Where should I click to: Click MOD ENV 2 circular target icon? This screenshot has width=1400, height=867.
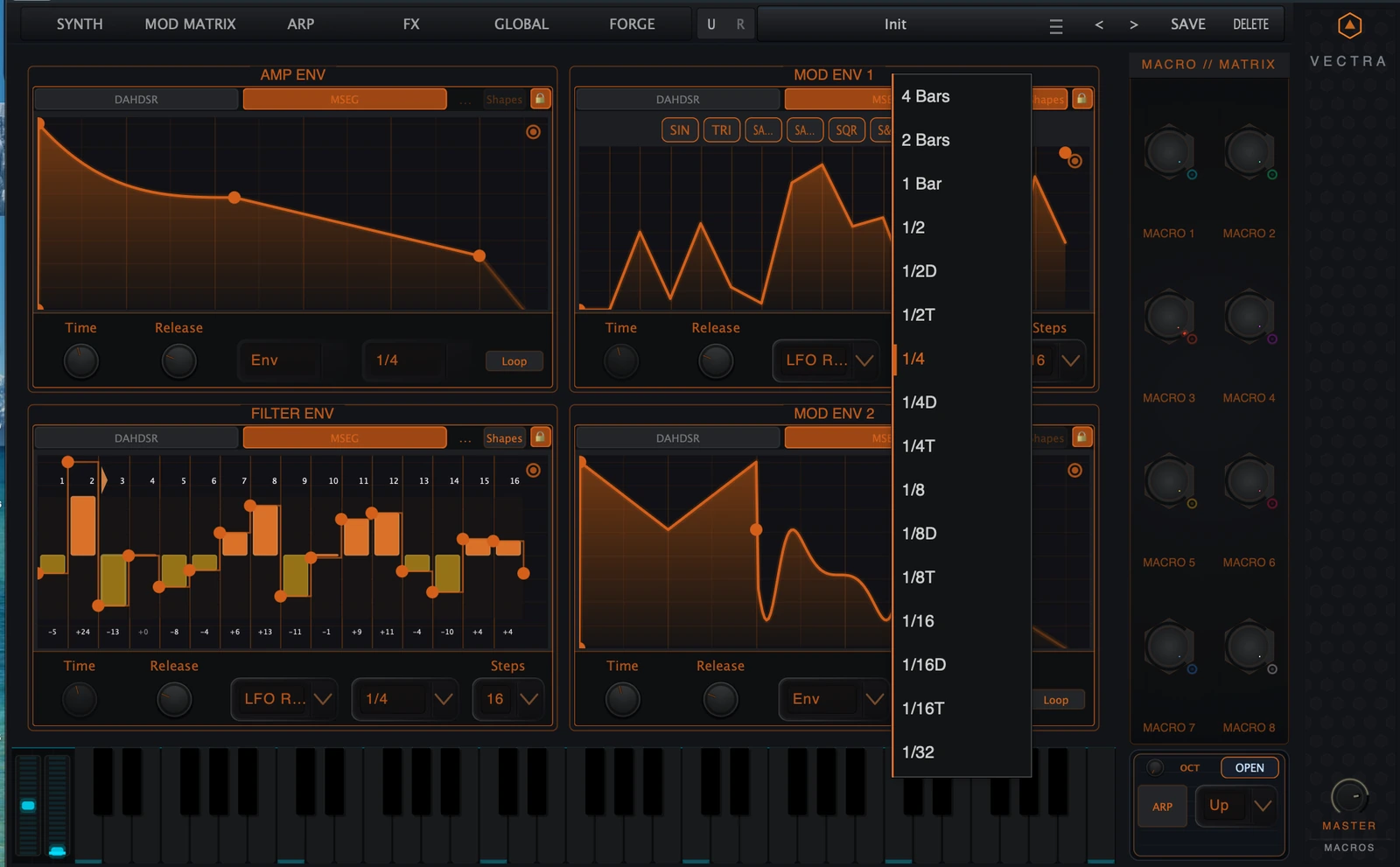1075,471
